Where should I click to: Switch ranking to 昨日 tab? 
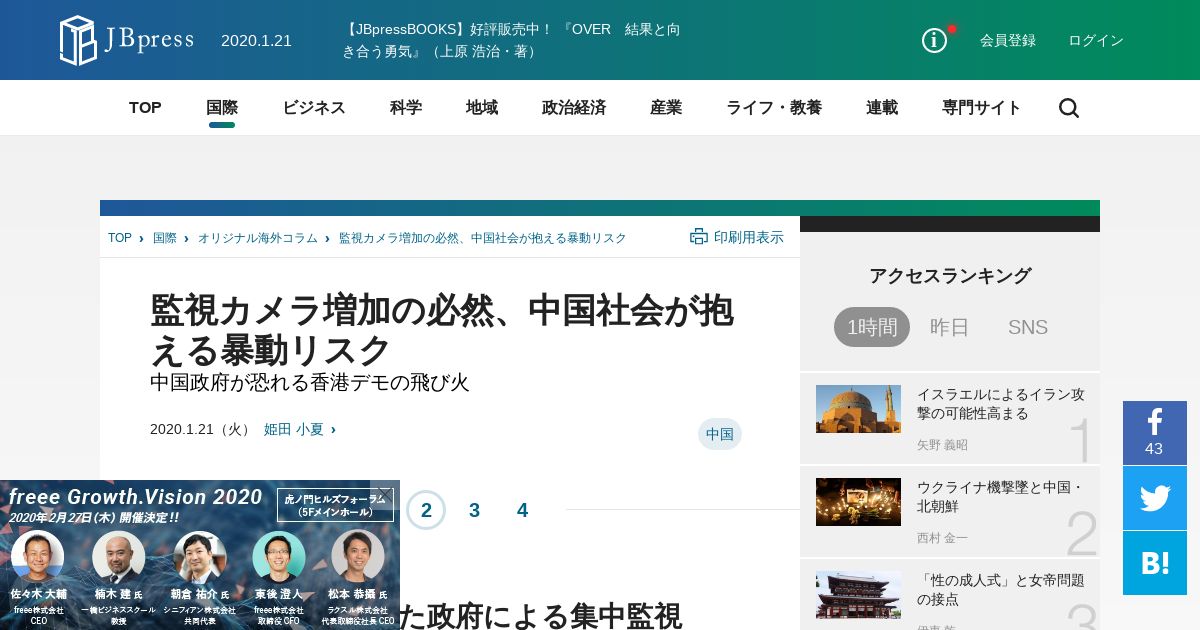point(950,327)
